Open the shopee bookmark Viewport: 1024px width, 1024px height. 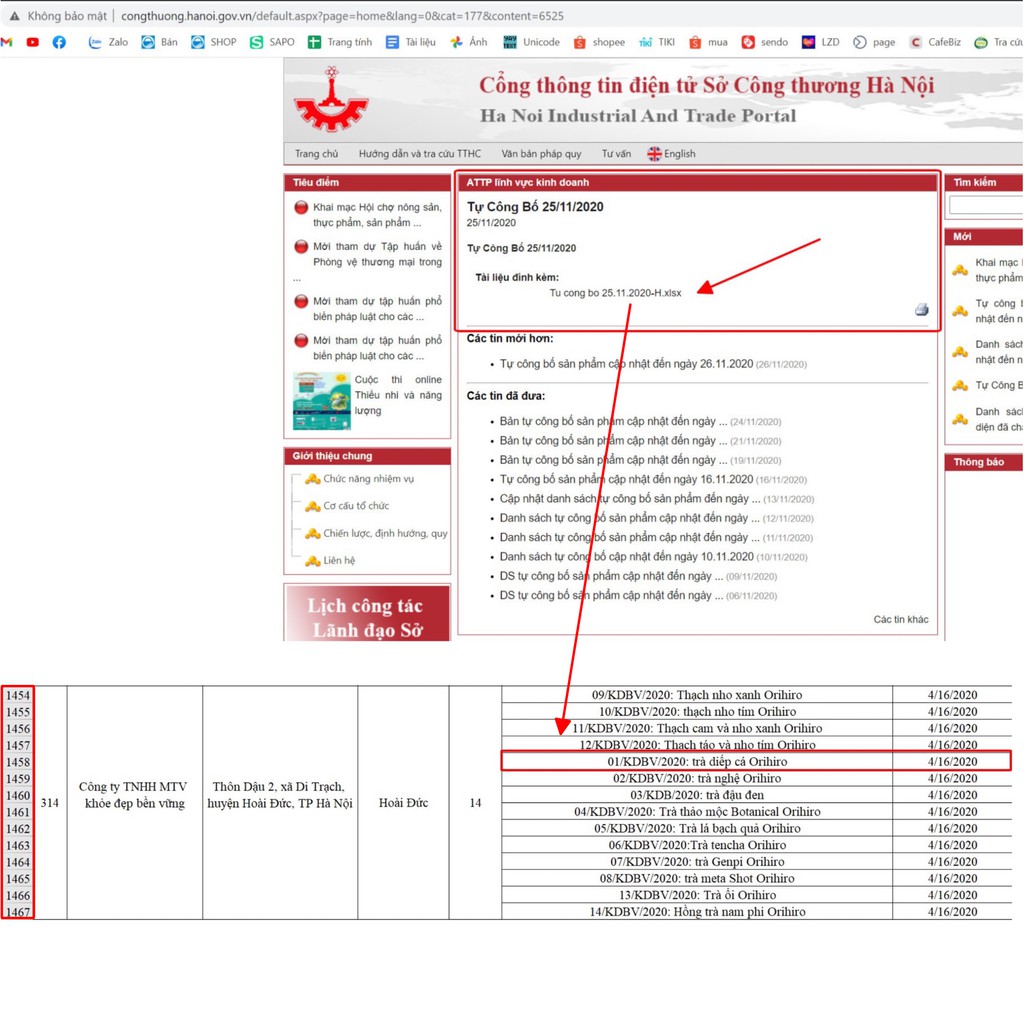coord(599,42)
